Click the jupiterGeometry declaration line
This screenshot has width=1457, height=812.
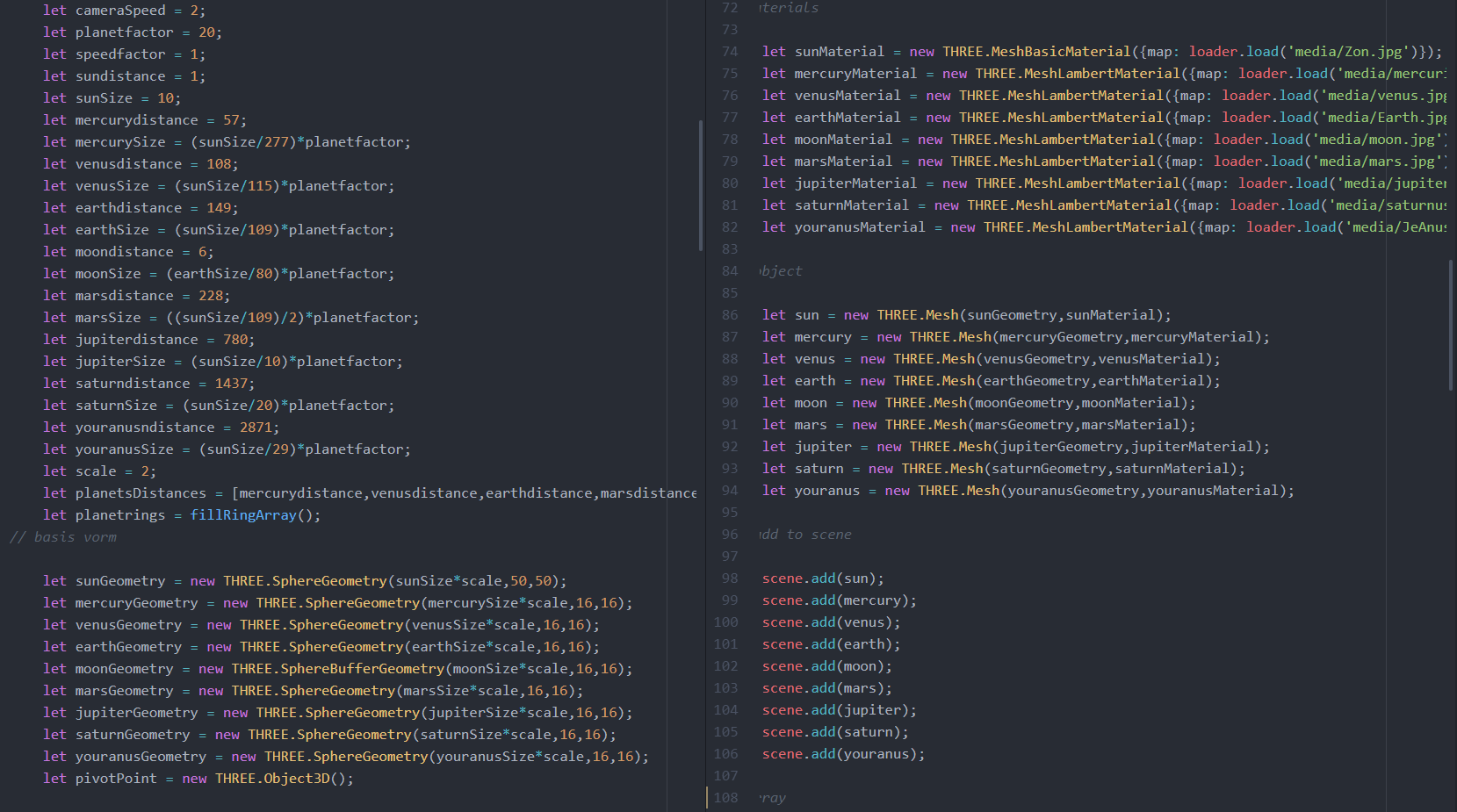pos(337,713)
